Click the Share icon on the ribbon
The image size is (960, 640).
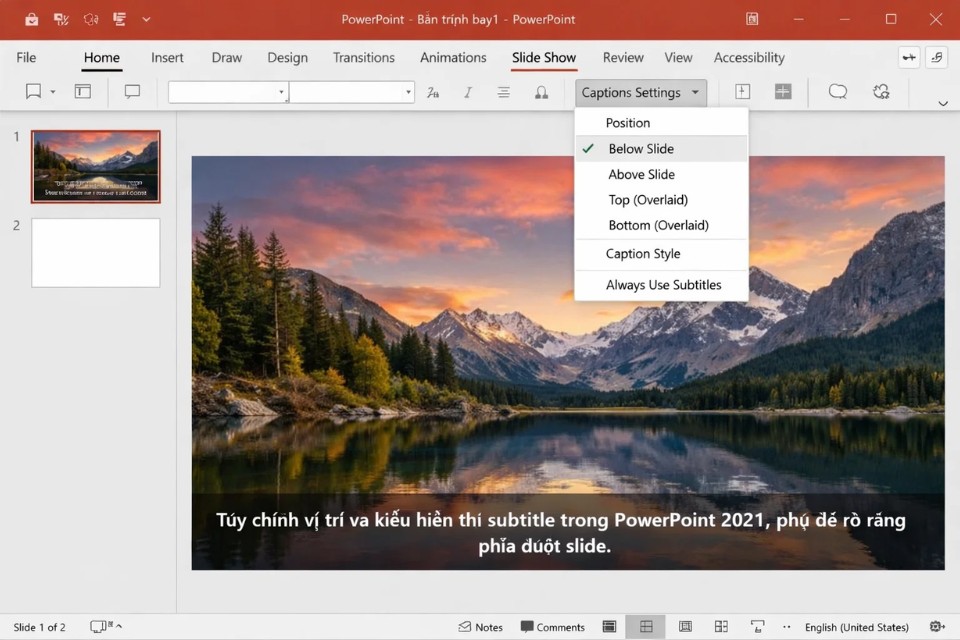point(881,91)
